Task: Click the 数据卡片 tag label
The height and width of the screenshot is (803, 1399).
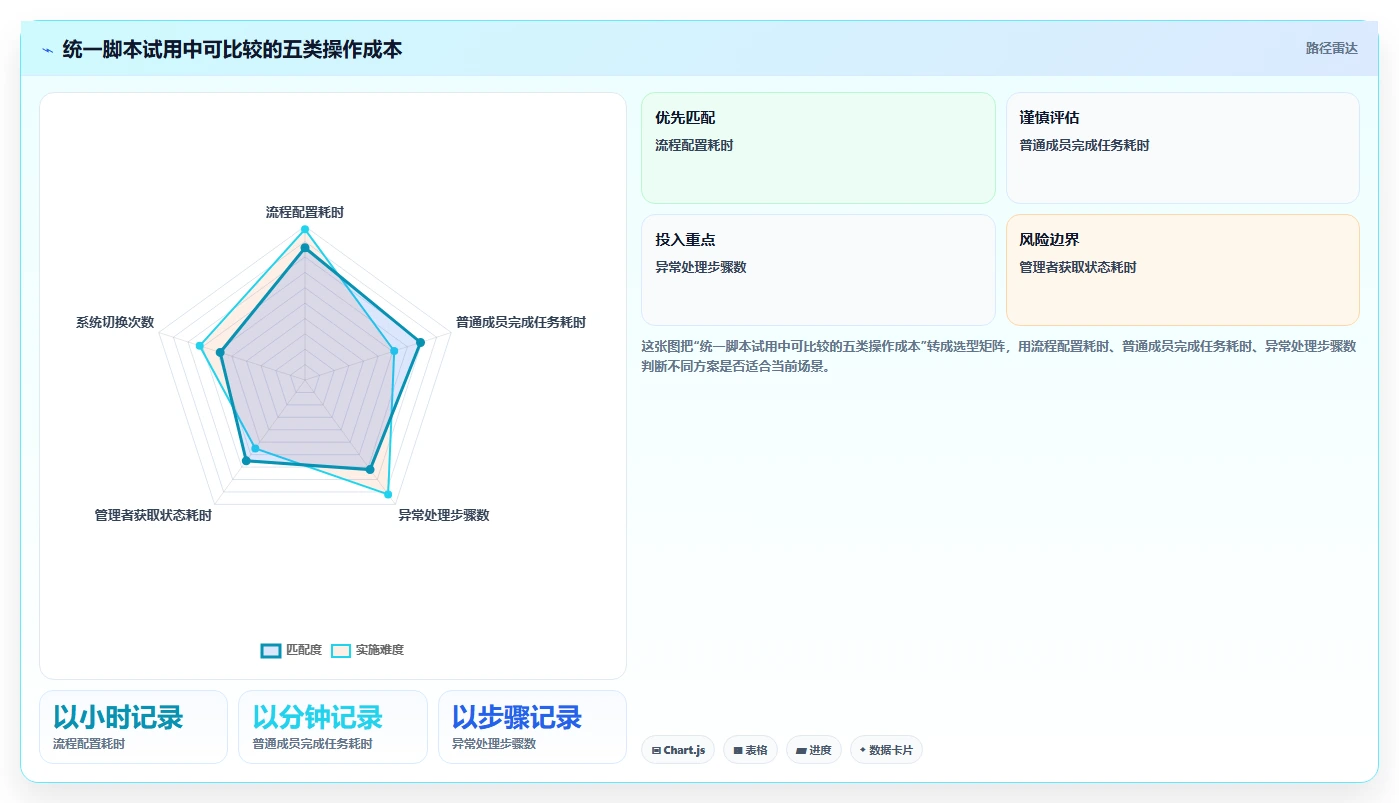Action: pyautogui.click(x=891, y=750)
